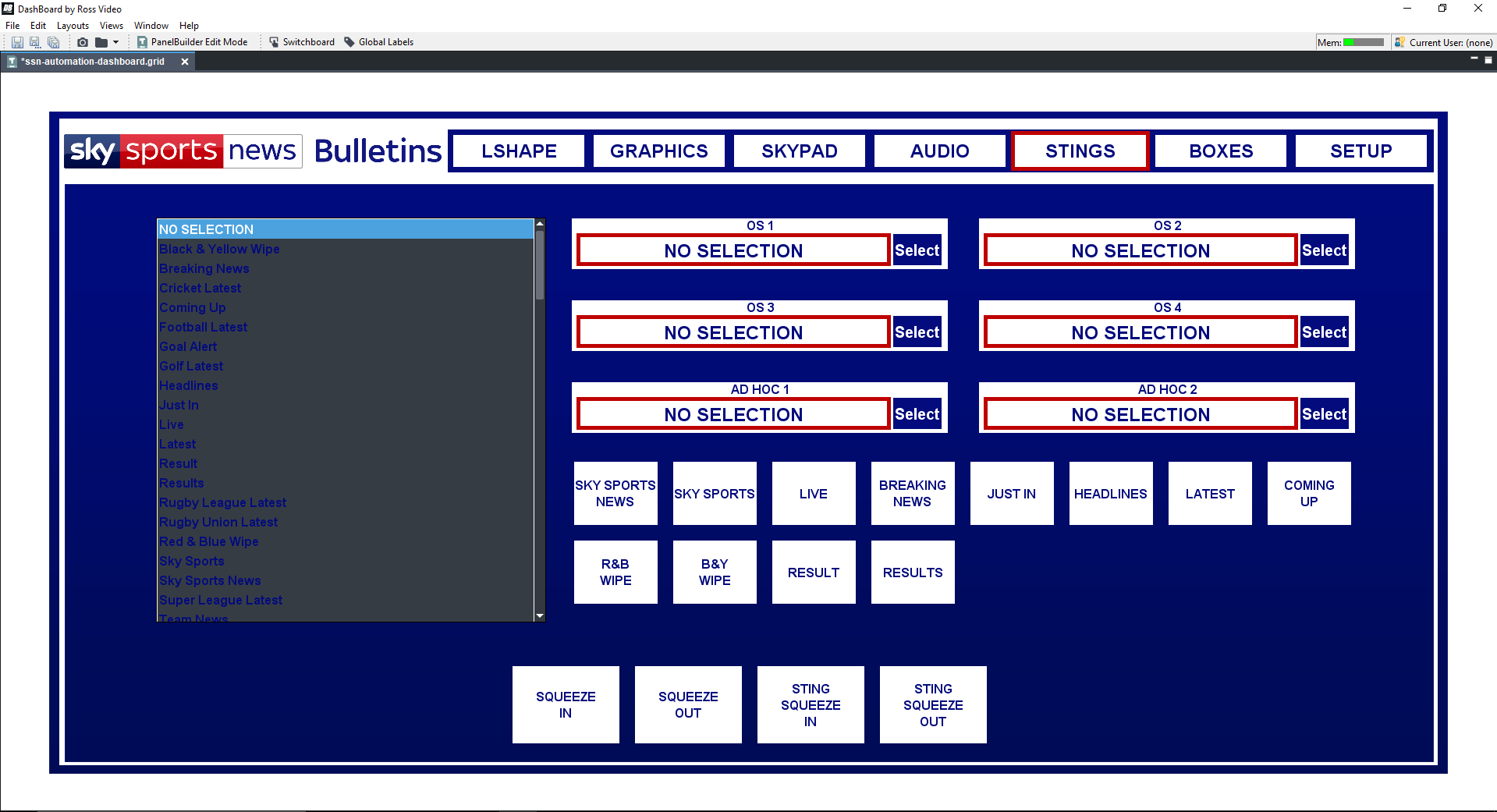1497x812 pixels.
Task: Open the Switchboard
Action: coord(302,42)
